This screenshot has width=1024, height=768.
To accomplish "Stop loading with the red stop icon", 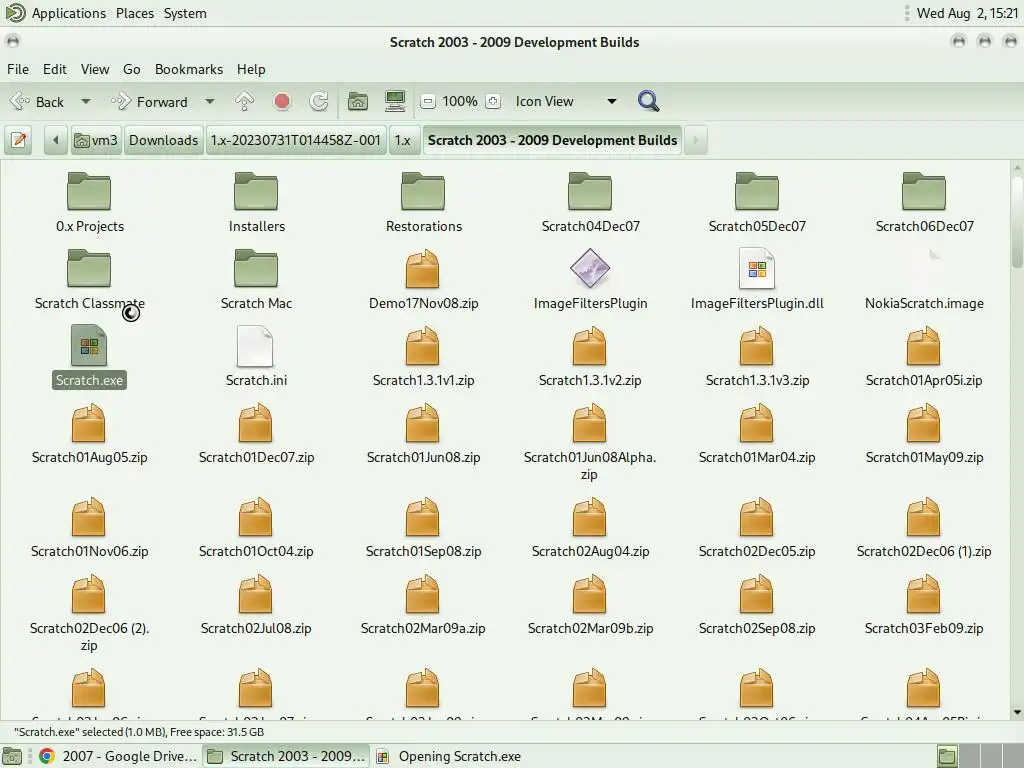I will 282,101.
